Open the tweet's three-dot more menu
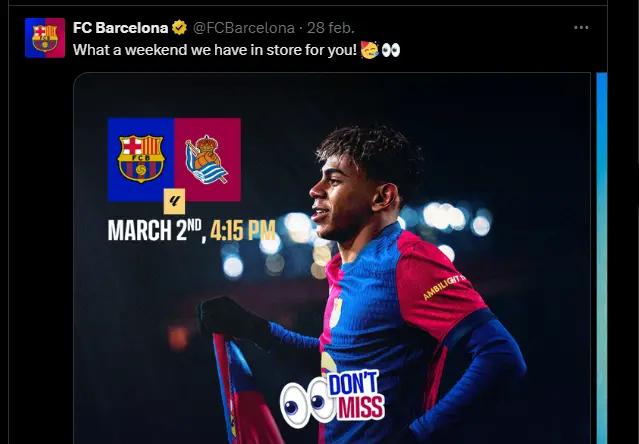Screen dimensions: 639x444 [x=581, y=28]
